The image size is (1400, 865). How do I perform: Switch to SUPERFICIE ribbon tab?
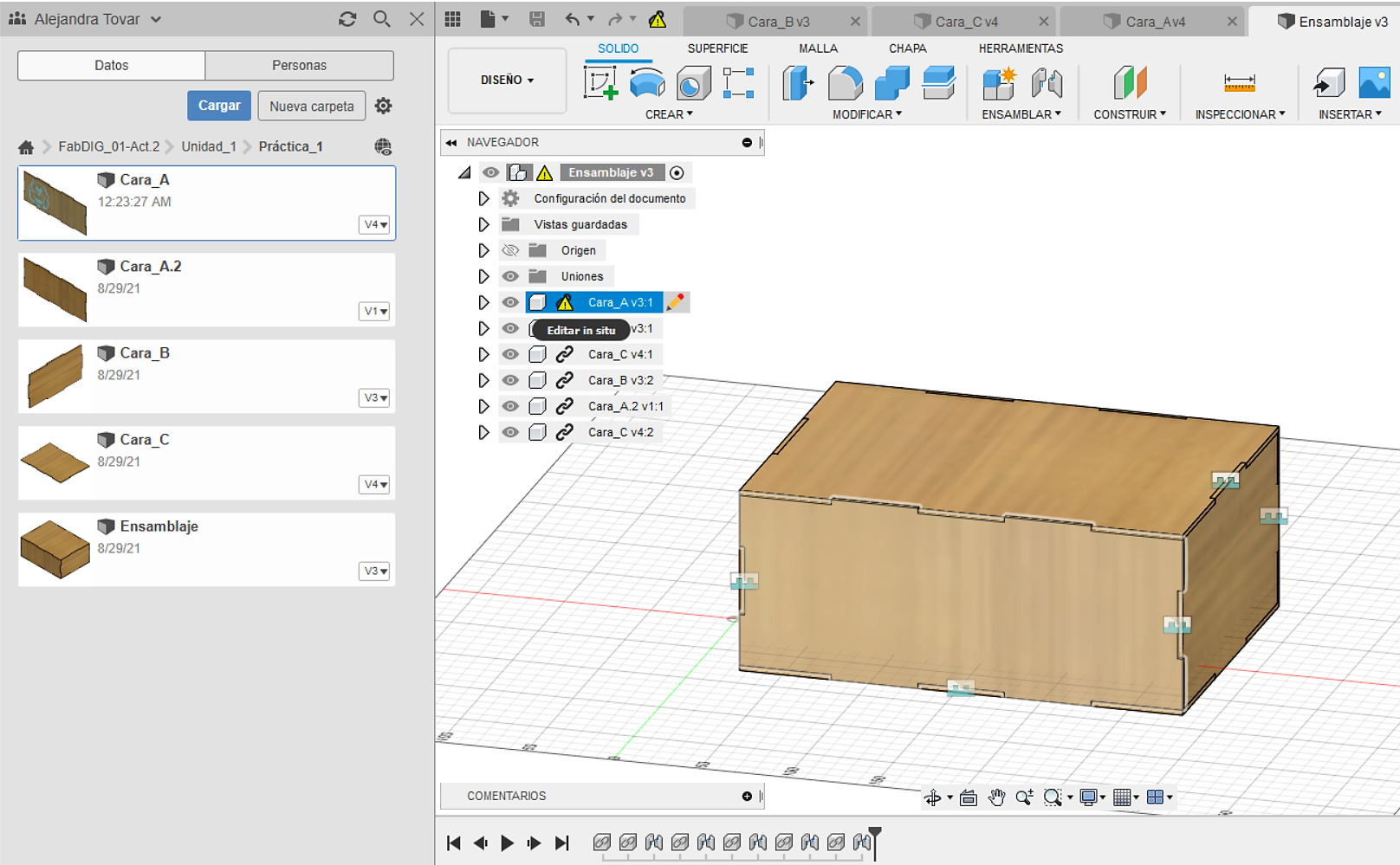717,48
